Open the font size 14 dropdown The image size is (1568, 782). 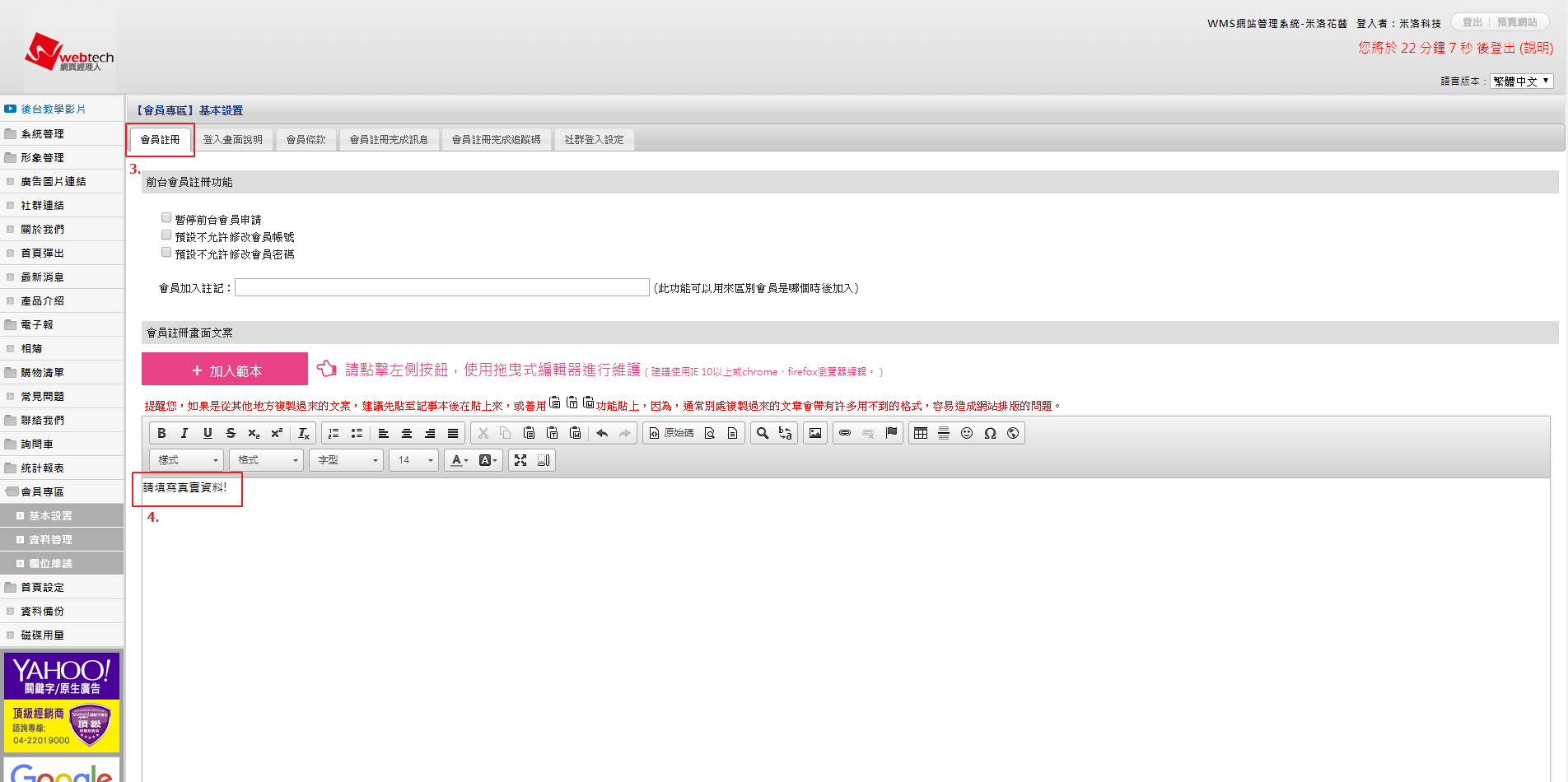pyautogui.click(x=414, y=460)
